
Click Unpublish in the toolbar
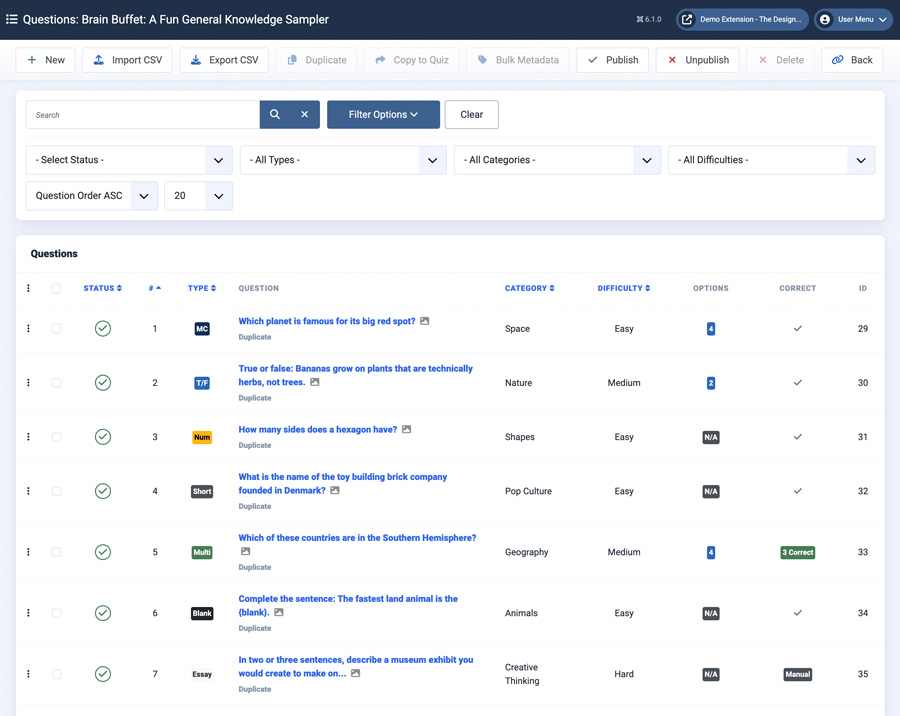(697, 60)
